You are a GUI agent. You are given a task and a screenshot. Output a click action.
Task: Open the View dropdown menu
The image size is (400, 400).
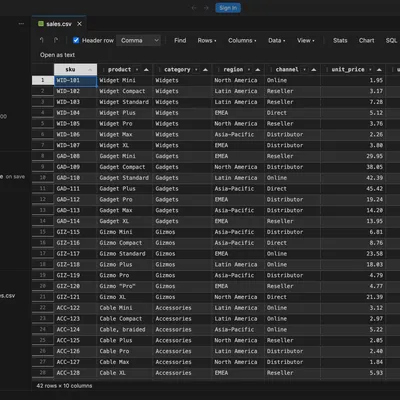(306, 40)
